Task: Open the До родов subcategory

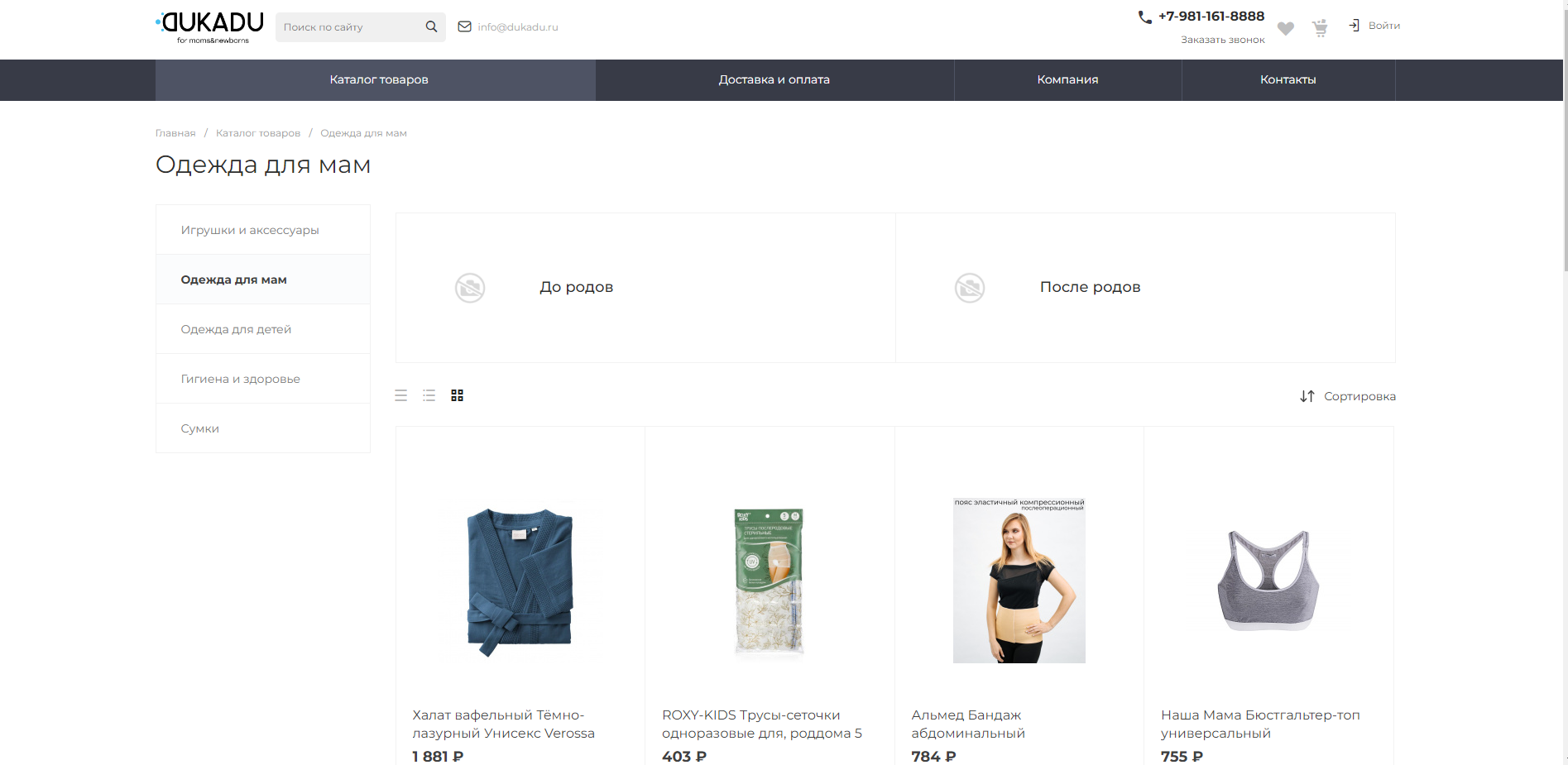Action: click(x=576, y=287)
